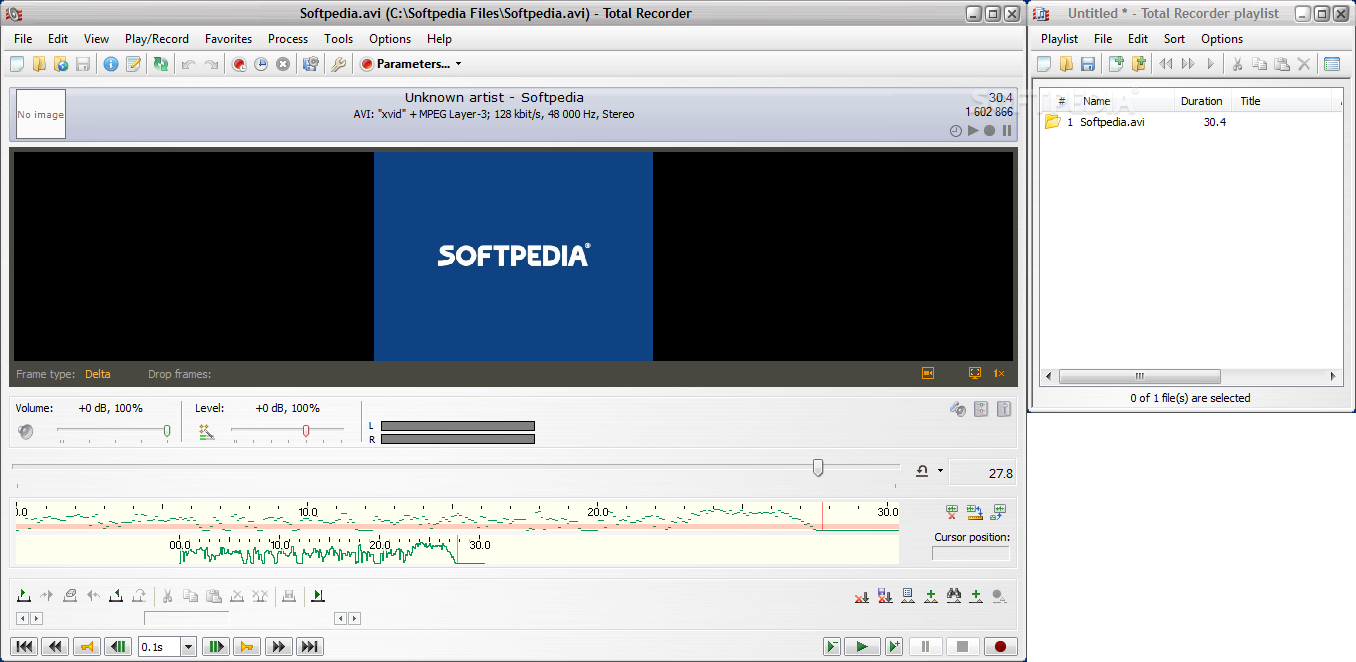The width and height of the screenshot is (1356, 662).
Task: Select Softpedia.avi in the playlist
Action: tap(1112, 122)
